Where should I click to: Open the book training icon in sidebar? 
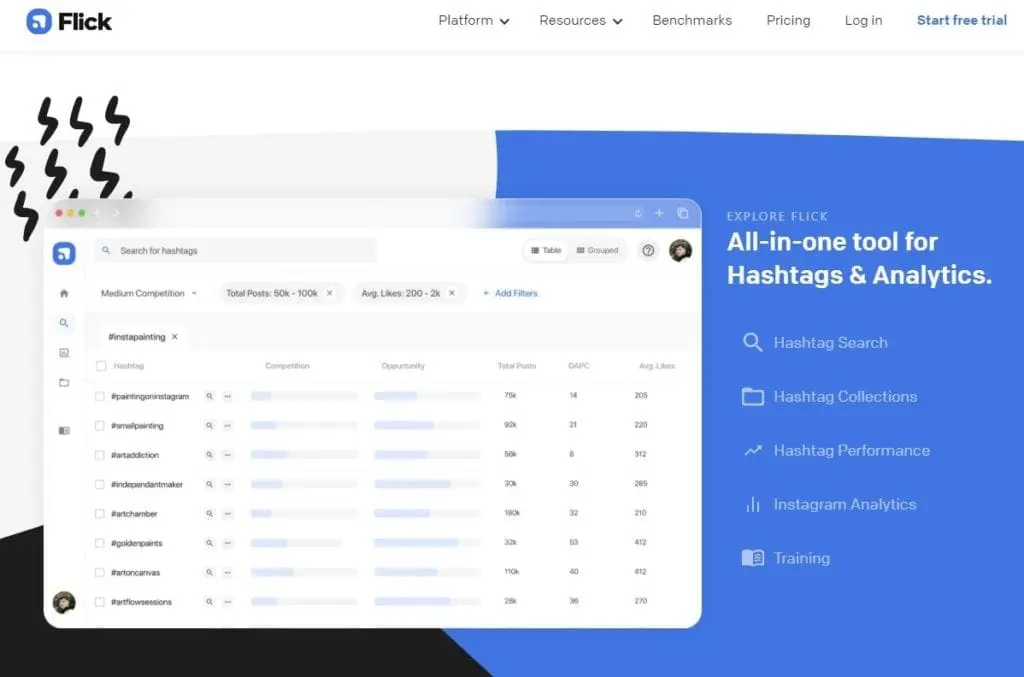coord(64,431)
